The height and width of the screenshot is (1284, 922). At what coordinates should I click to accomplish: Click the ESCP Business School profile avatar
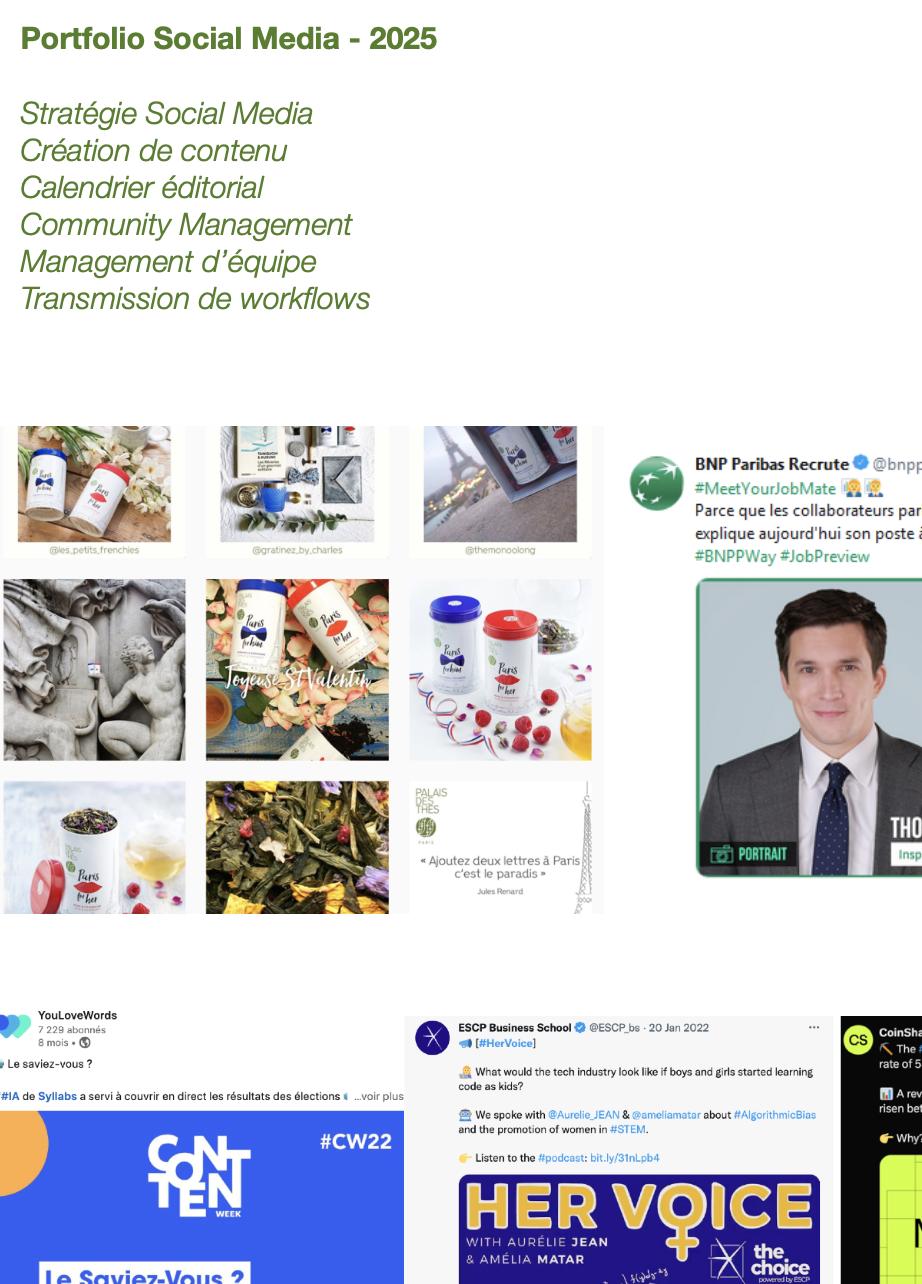pos(432,1038)
